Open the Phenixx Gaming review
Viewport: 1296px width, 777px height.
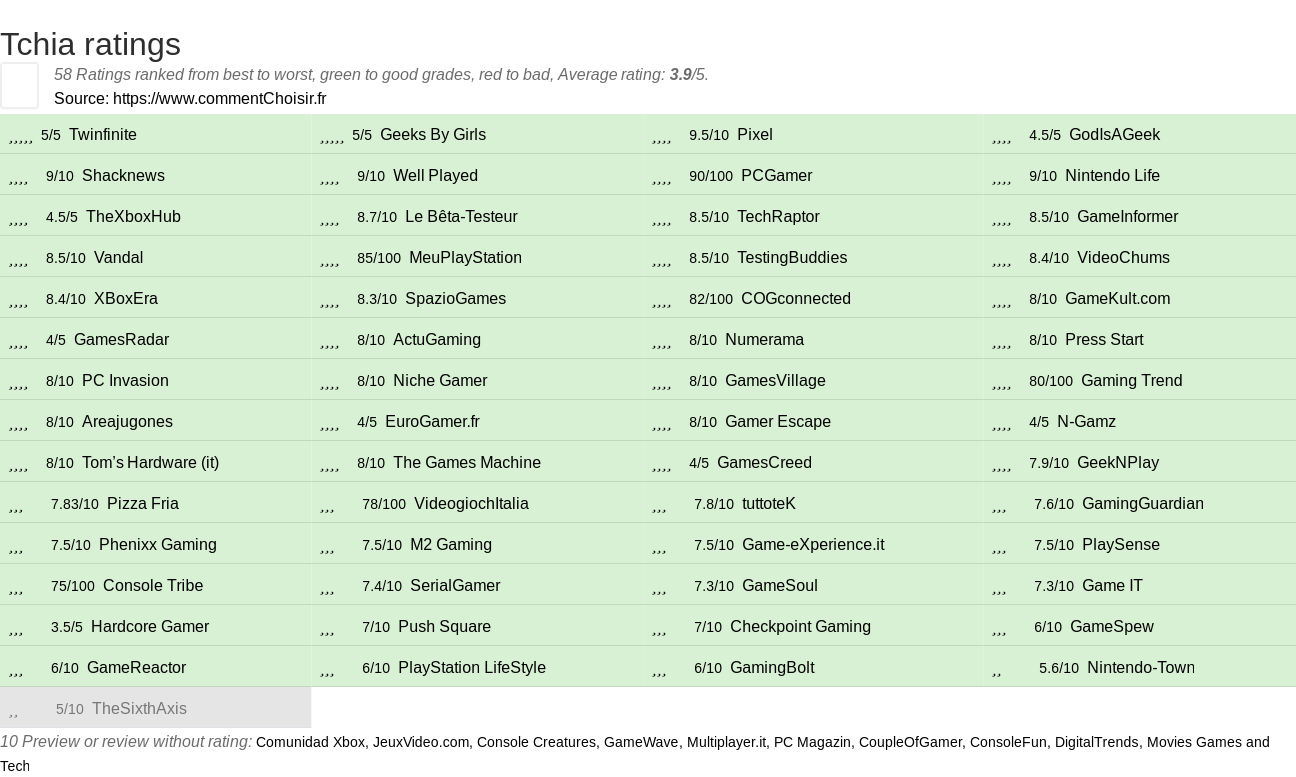point(155,544)
